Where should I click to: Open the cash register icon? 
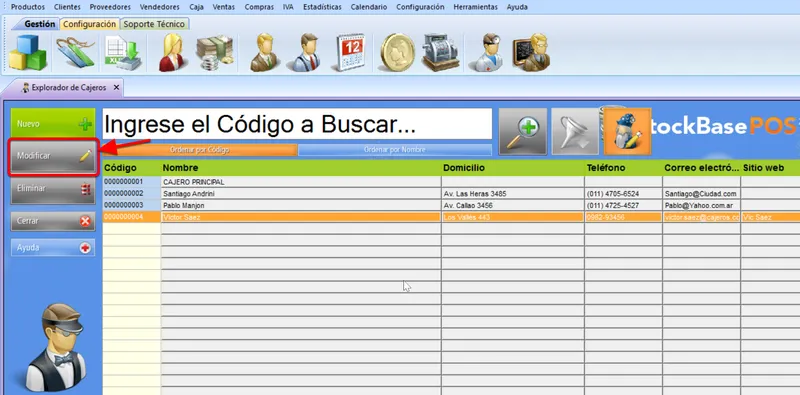(x=441, y=53)
